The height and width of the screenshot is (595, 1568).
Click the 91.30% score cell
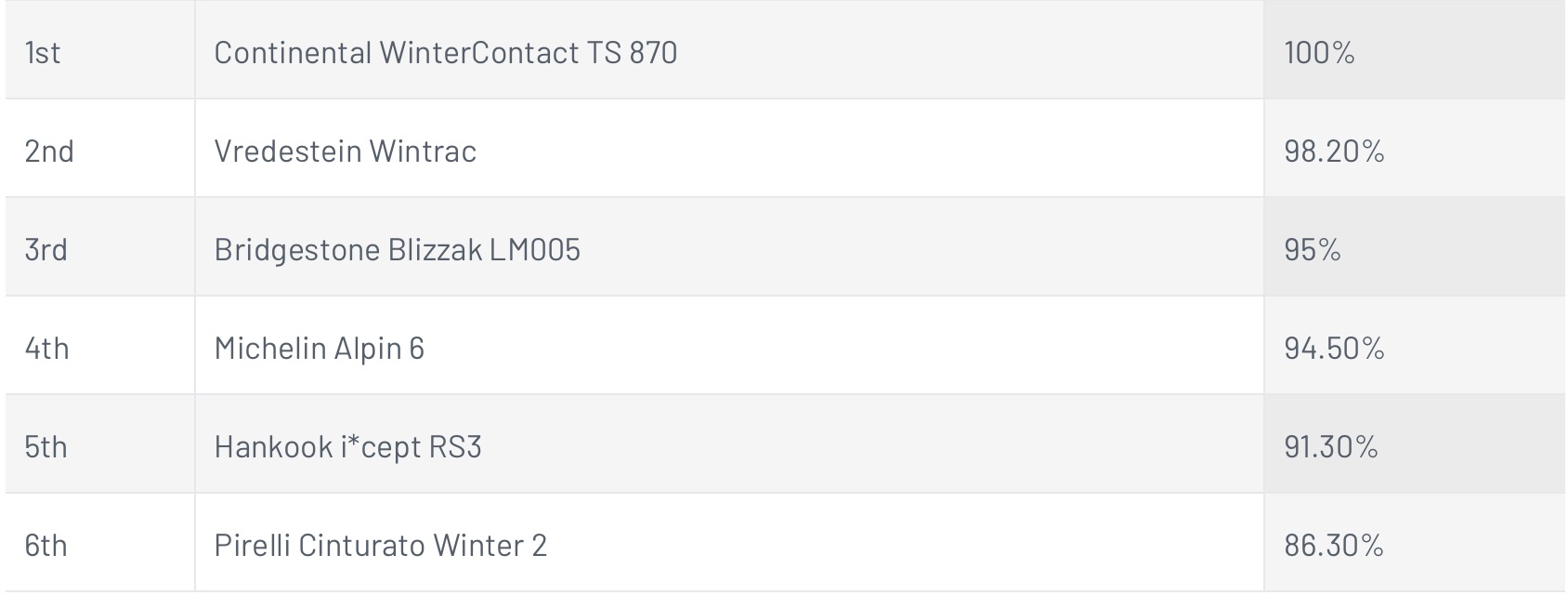tap(1414, 444)
